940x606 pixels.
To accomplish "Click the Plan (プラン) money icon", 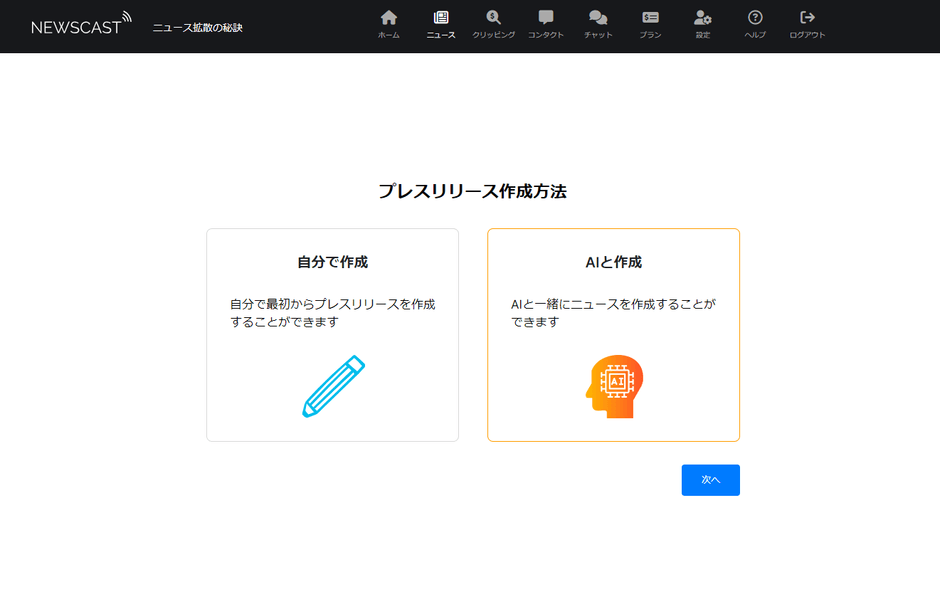I will point(651,17).
